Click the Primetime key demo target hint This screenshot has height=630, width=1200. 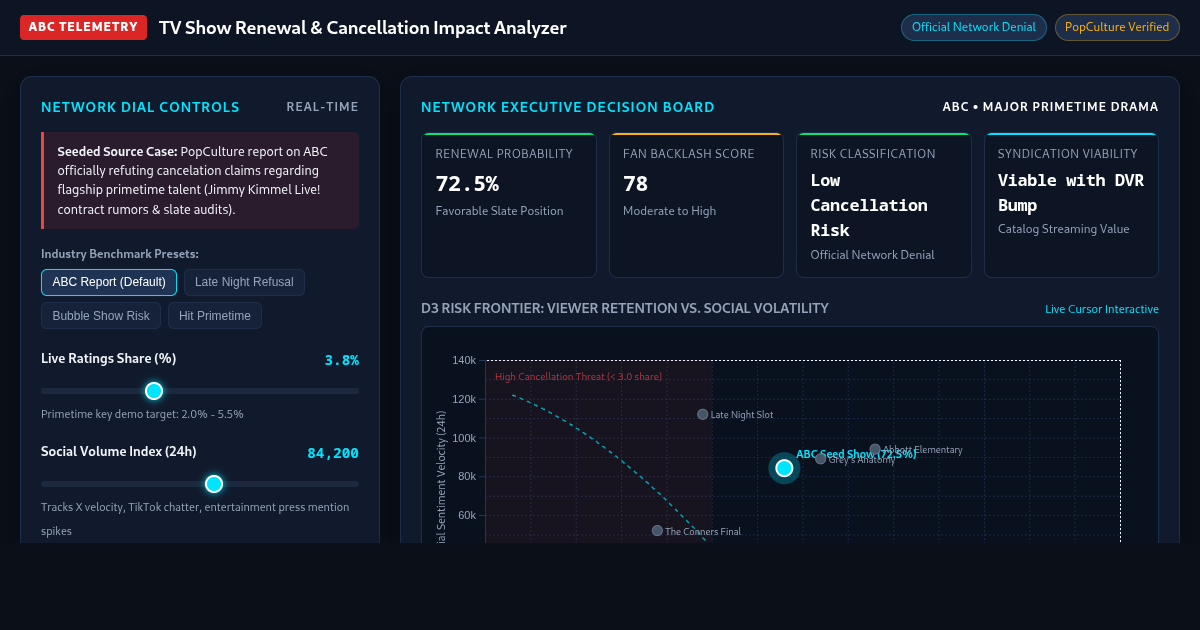(x=142, y=414)
